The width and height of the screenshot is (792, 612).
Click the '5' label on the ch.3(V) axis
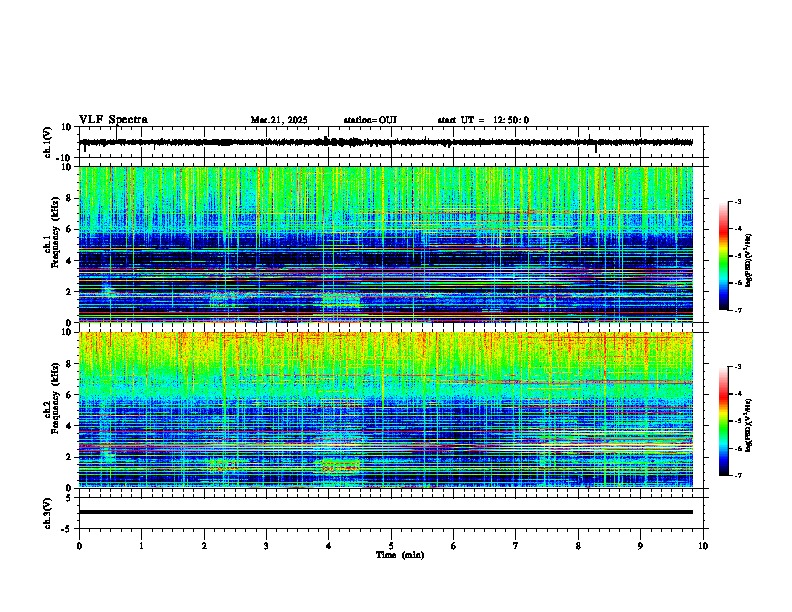70,498
